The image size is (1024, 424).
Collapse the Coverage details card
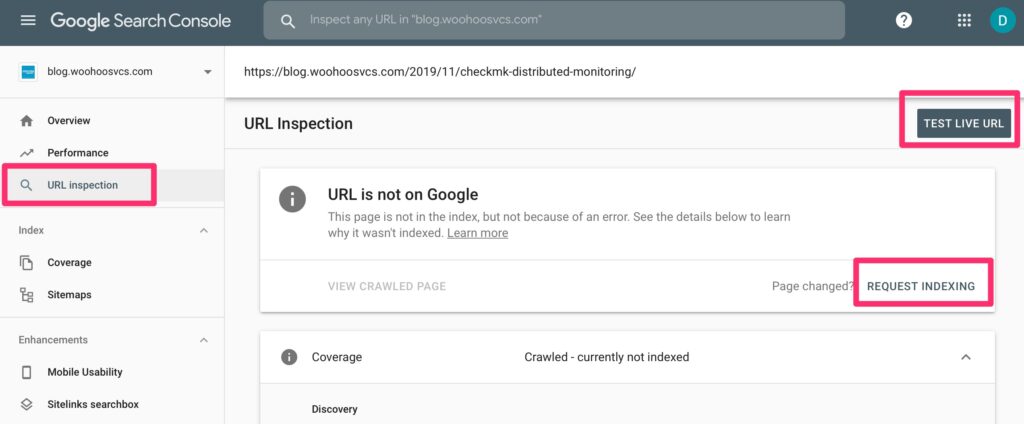pos(966,357)
